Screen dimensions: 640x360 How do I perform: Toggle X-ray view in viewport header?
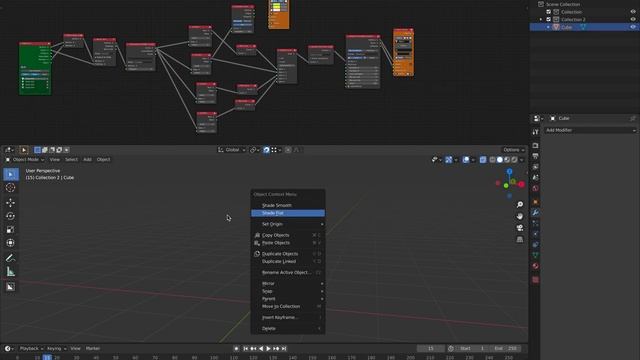click(483, 160)
